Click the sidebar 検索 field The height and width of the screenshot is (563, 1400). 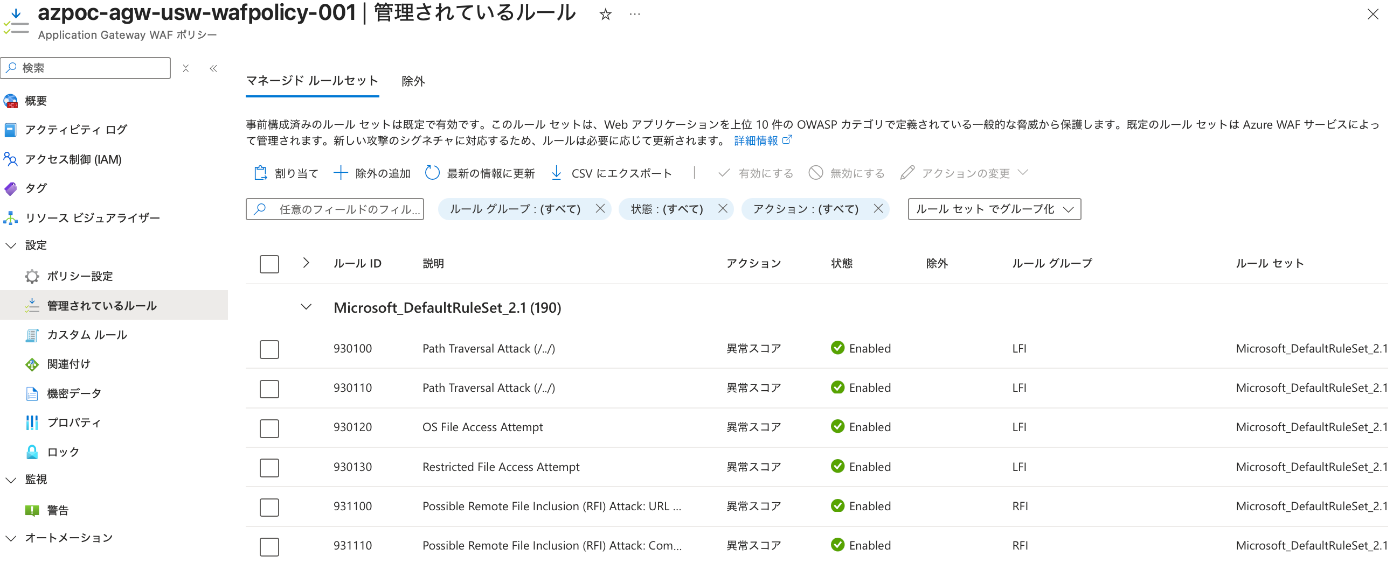click(x=86, y=68)
